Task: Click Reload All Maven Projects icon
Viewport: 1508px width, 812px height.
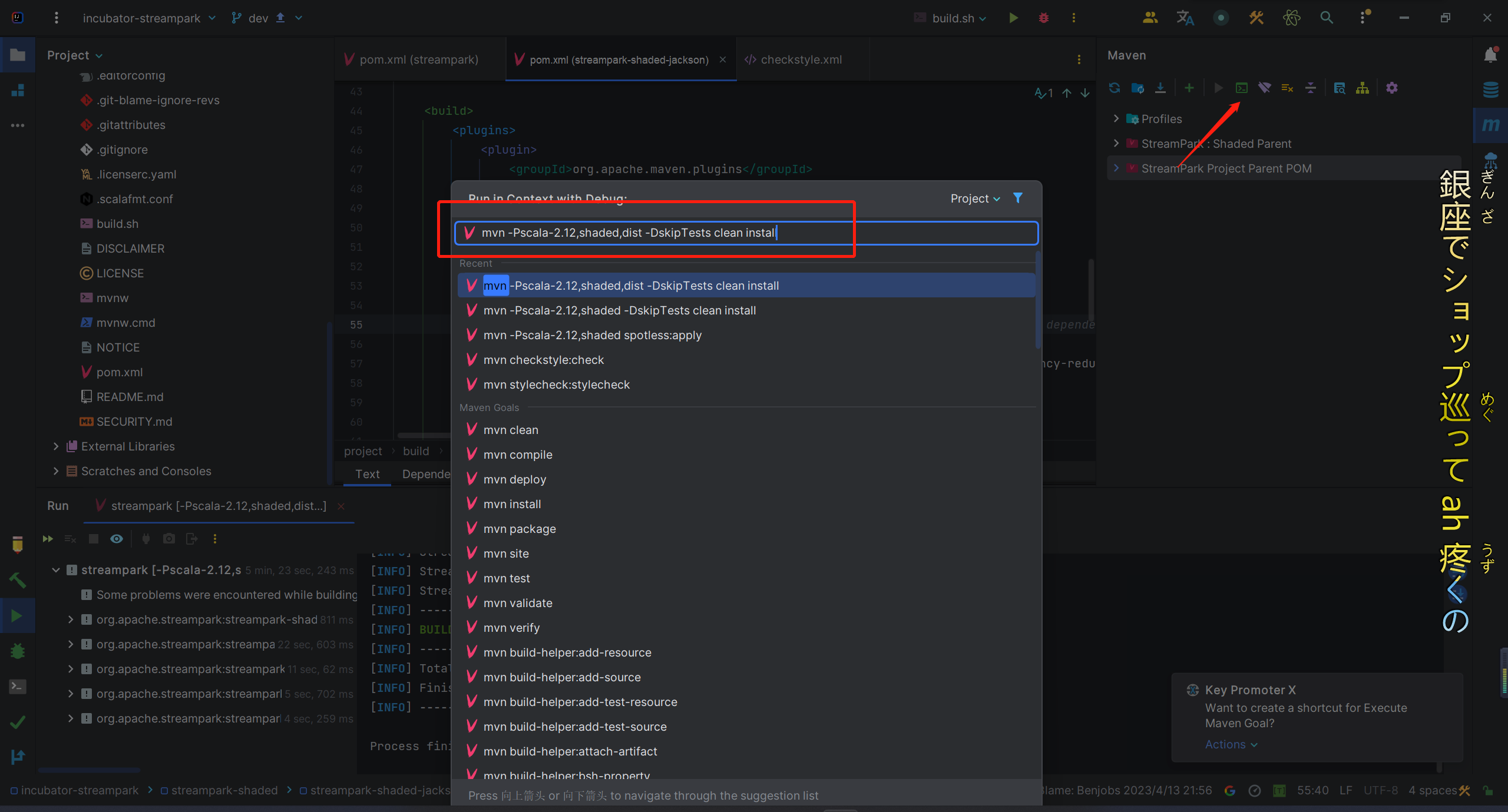Action: coord(1114,88)
